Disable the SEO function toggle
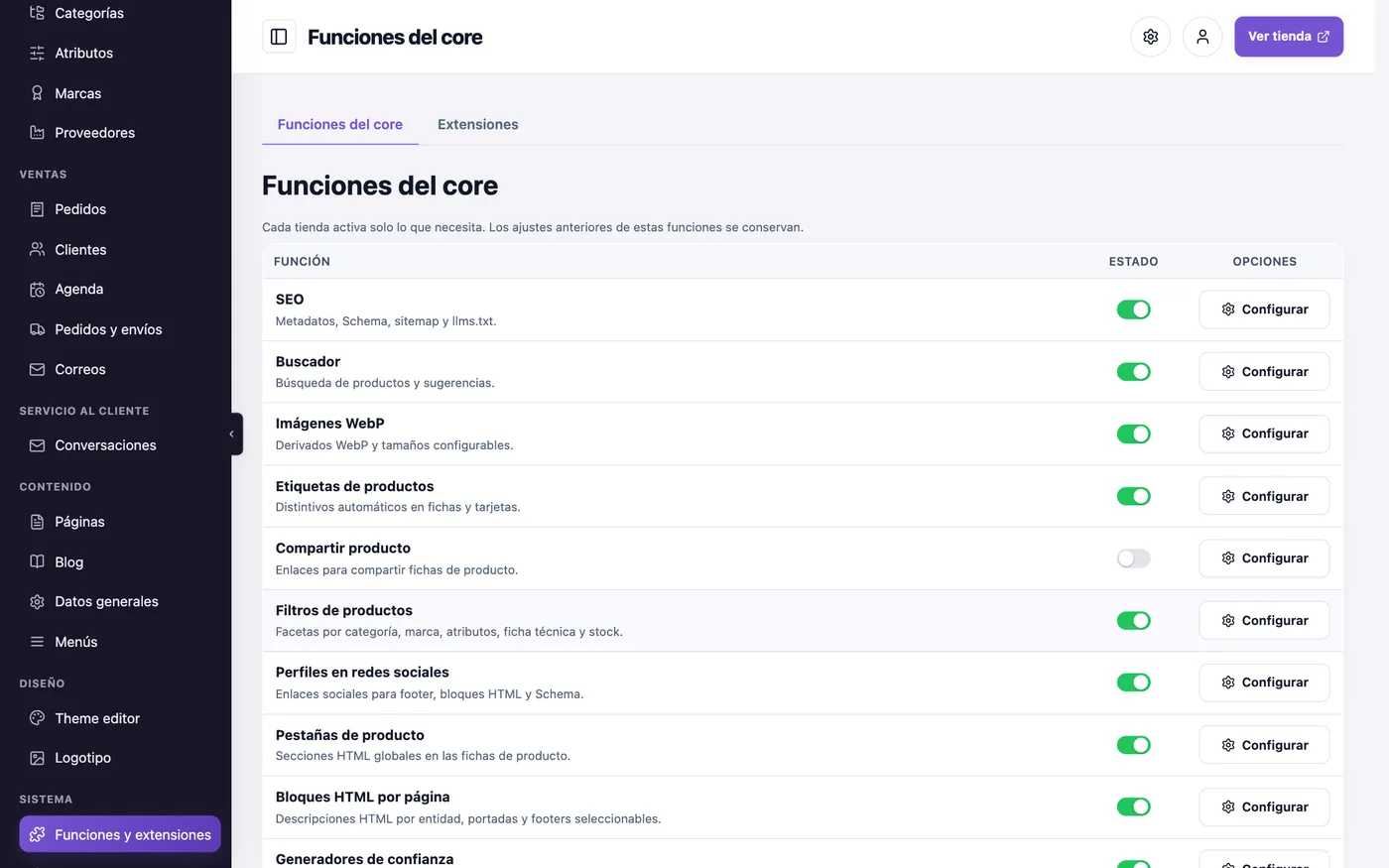Screen dimensions: 1389x868 click(1134, 310)
